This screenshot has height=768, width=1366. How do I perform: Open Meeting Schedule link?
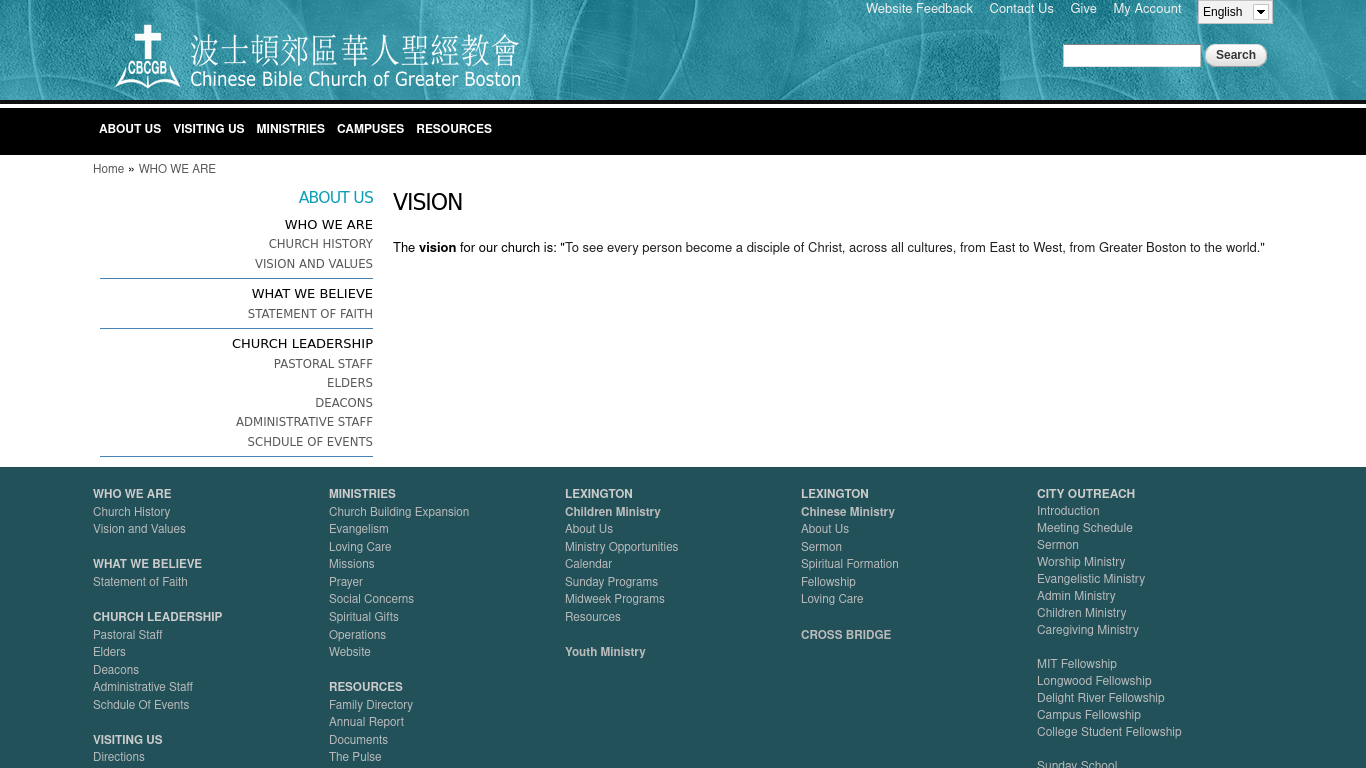[1085, 528]
